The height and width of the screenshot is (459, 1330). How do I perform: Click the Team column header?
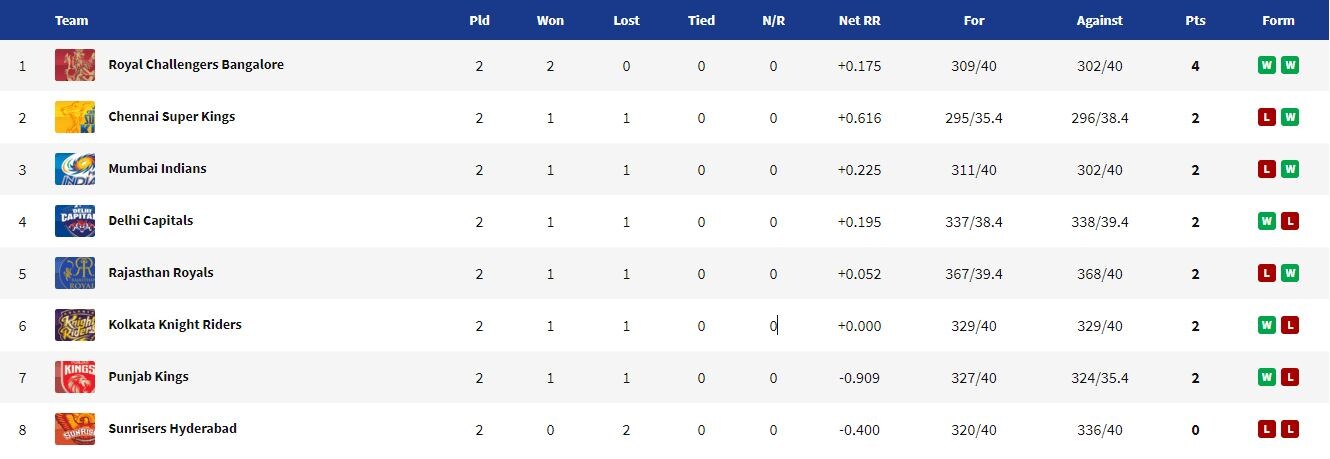point(71,21)
